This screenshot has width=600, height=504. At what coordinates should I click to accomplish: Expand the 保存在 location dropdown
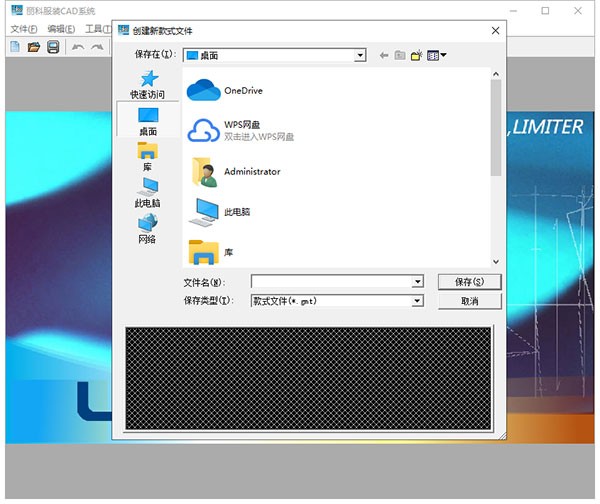click(x=360, y=55)
